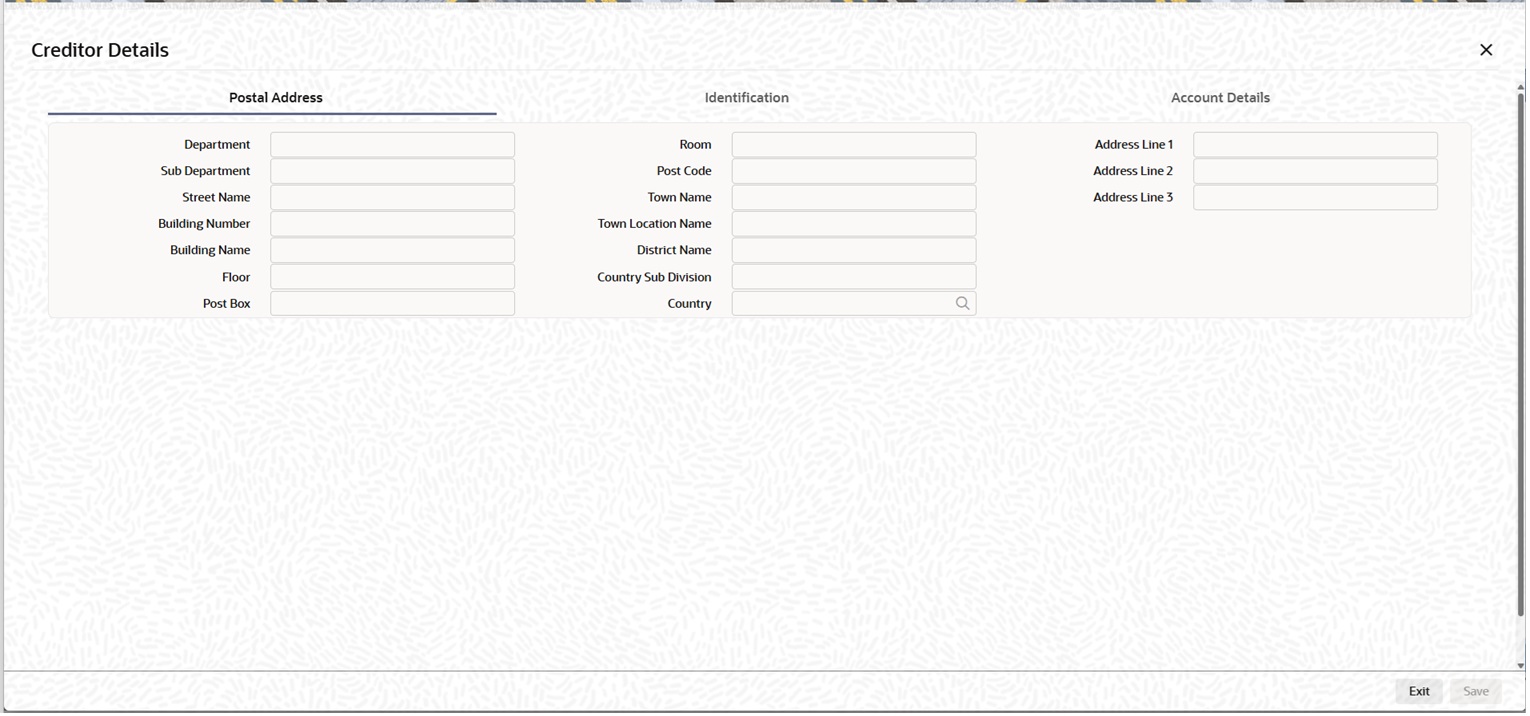1530x716 pixels.
Task: Select the Post Code field
Action: click(x=856, y=172)
